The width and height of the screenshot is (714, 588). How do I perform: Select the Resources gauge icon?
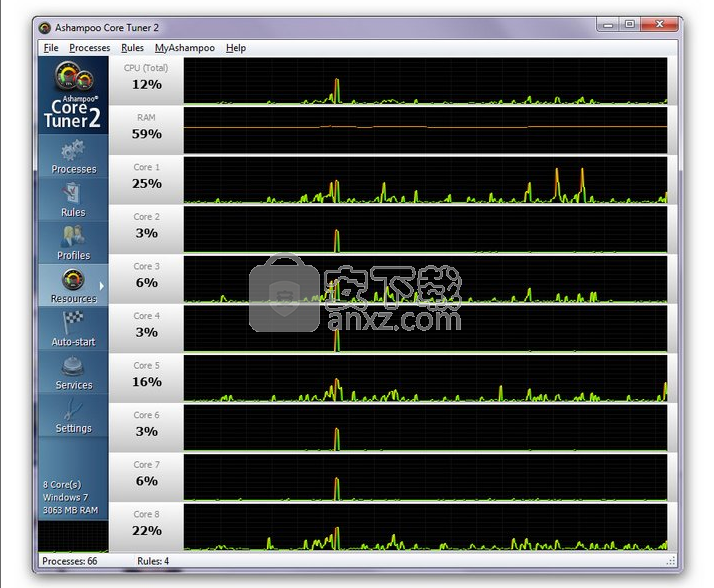pos(73,279)
